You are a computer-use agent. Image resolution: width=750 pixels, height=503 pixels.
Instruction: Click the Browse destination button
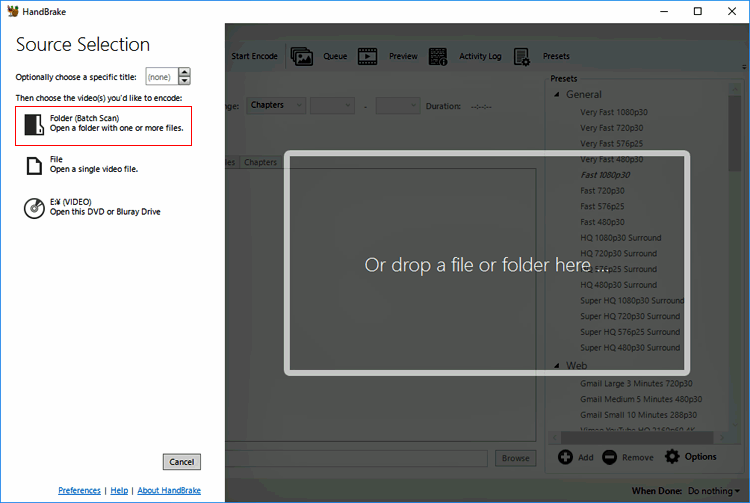[516, 458]
